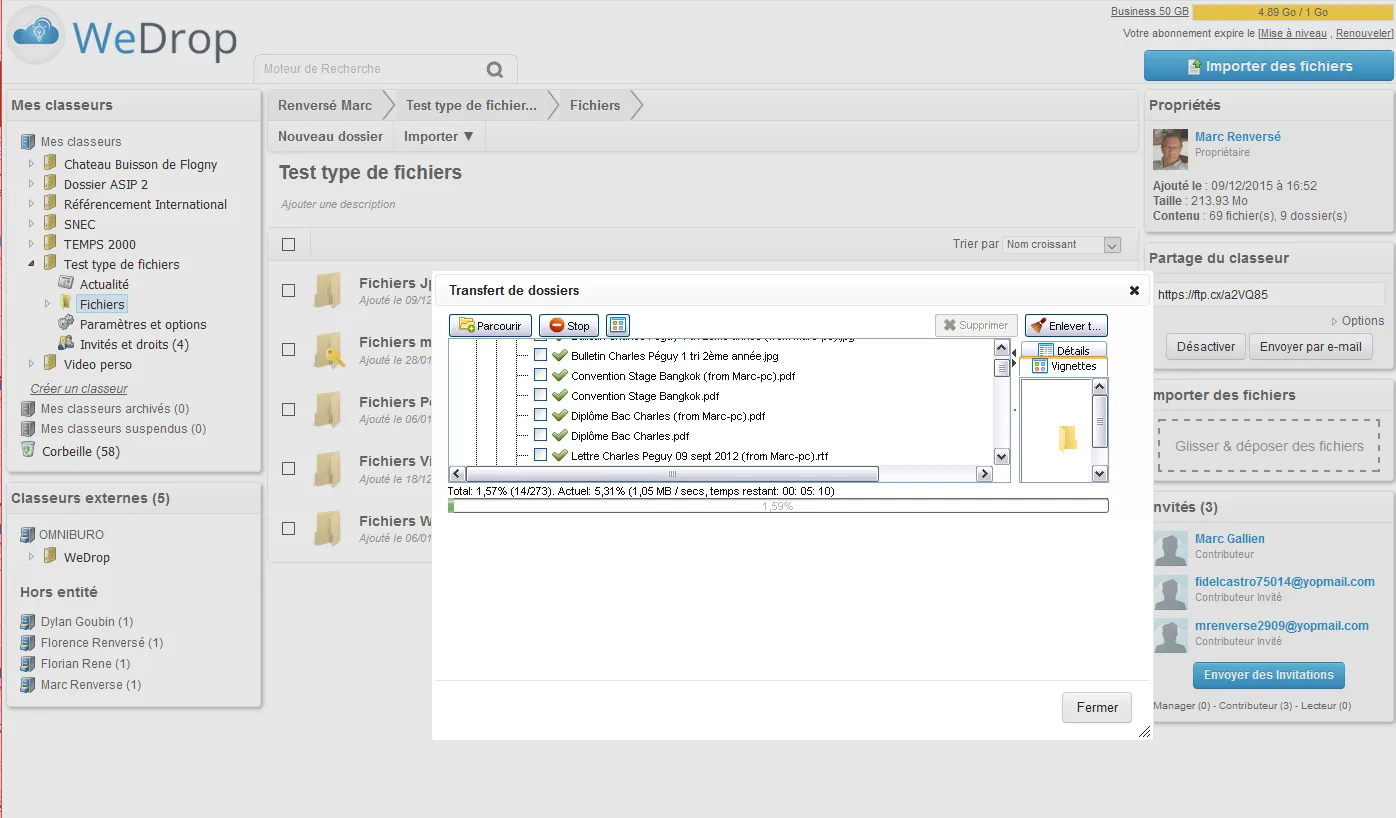Close the Transfert de dossiers dialog

1134,290
